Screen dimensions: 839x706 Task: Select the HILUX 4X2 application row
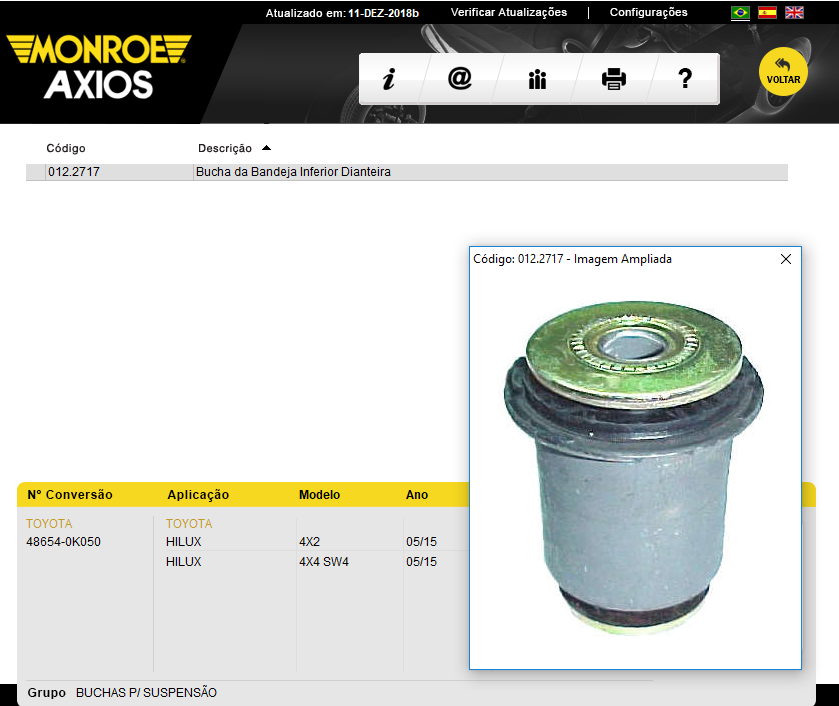(x=184, y=542)
